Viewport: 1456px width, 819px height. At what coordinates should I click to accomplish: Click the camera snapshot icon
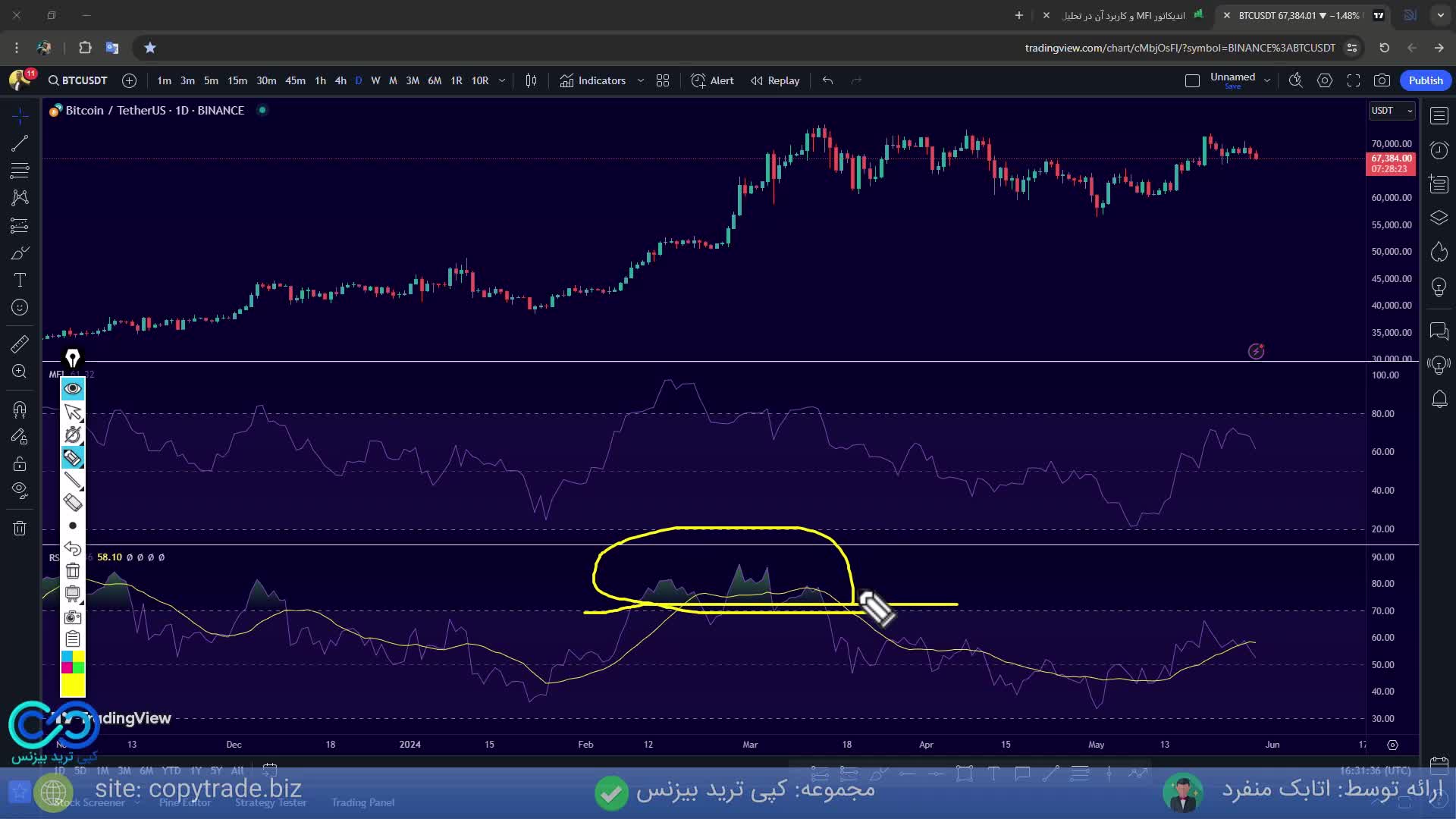pos(1382,80)
